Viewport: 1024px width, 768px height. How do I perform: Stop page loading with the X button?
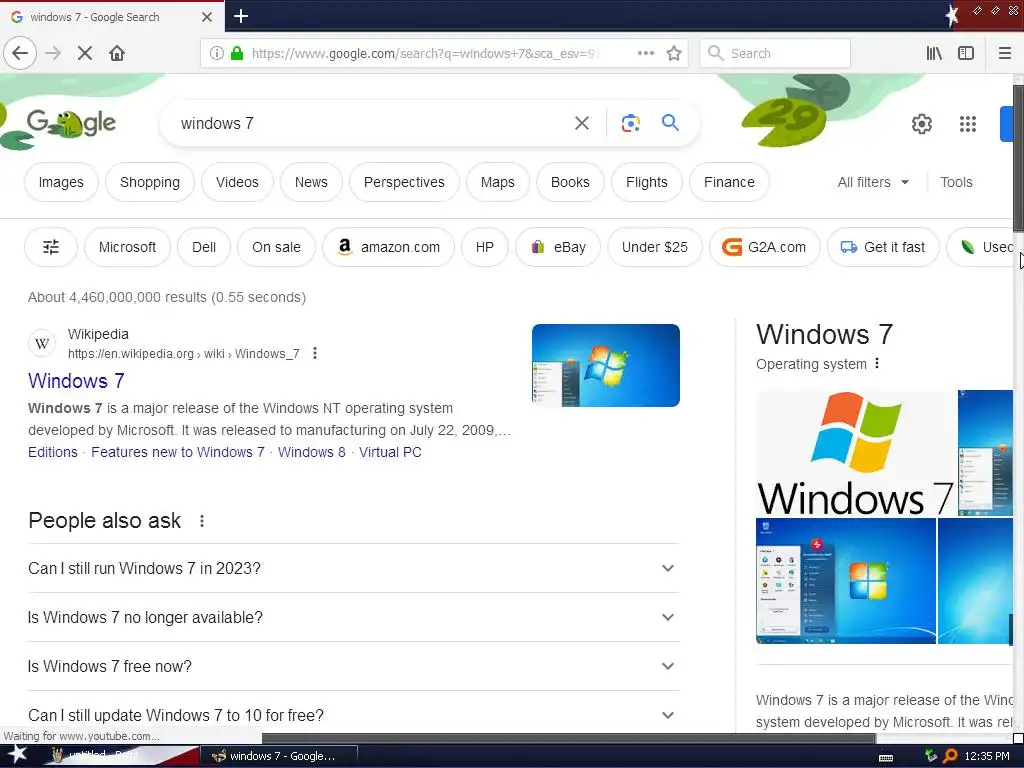(x=85, y=53)
